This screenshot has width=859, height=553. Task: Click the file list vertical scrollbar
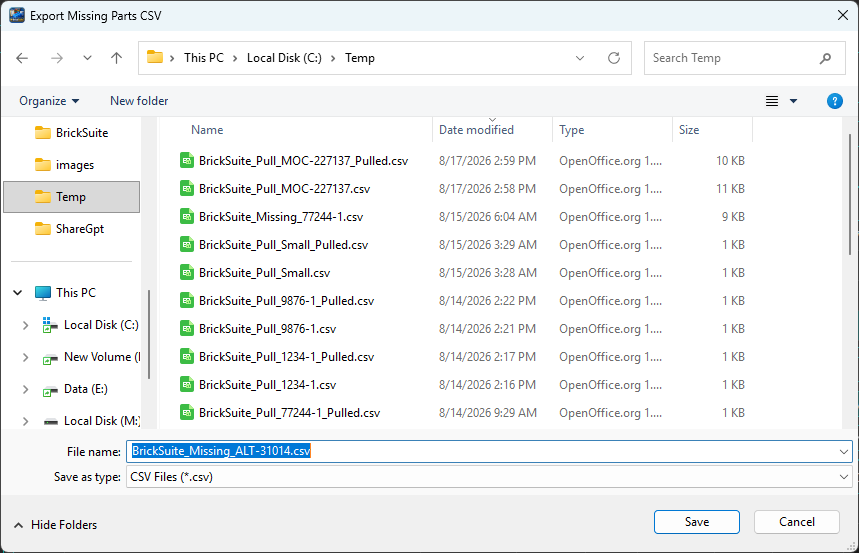tap(850, 195)
